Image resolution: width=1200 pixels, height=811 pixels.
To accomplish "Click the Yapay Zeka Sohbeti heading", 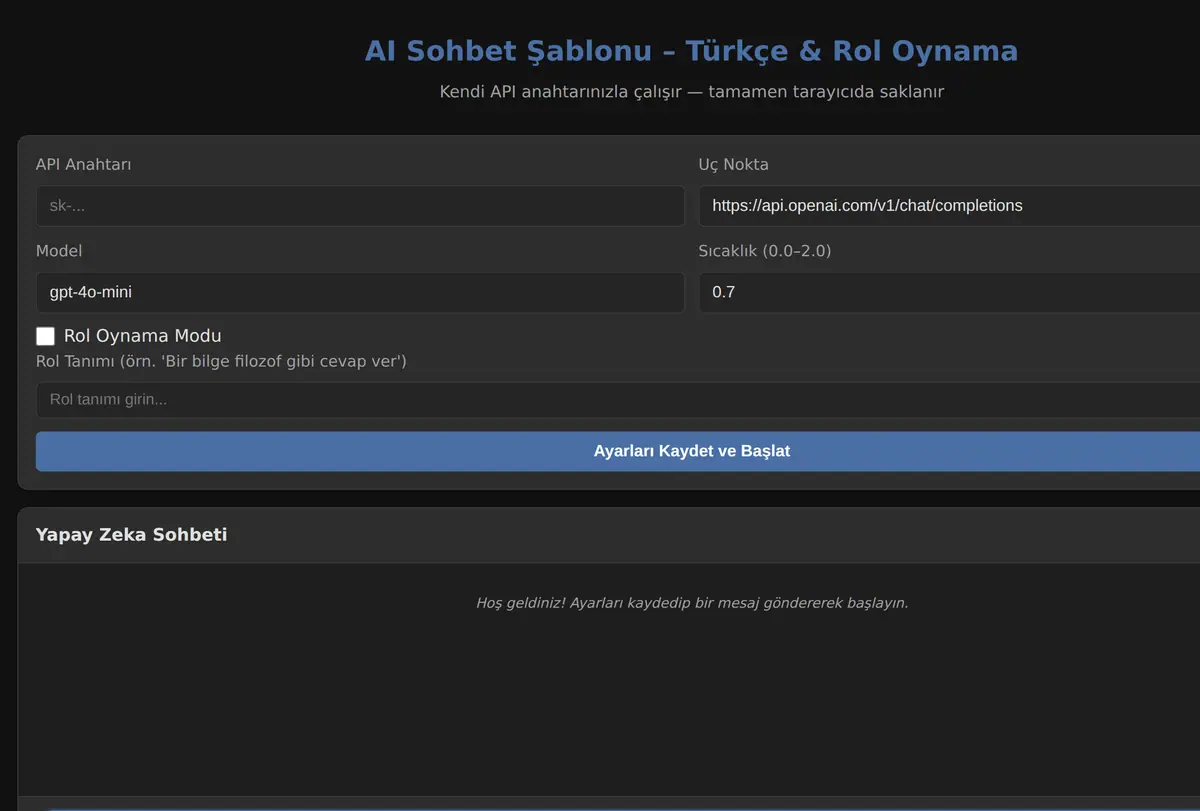I will (x=131, y=534).
